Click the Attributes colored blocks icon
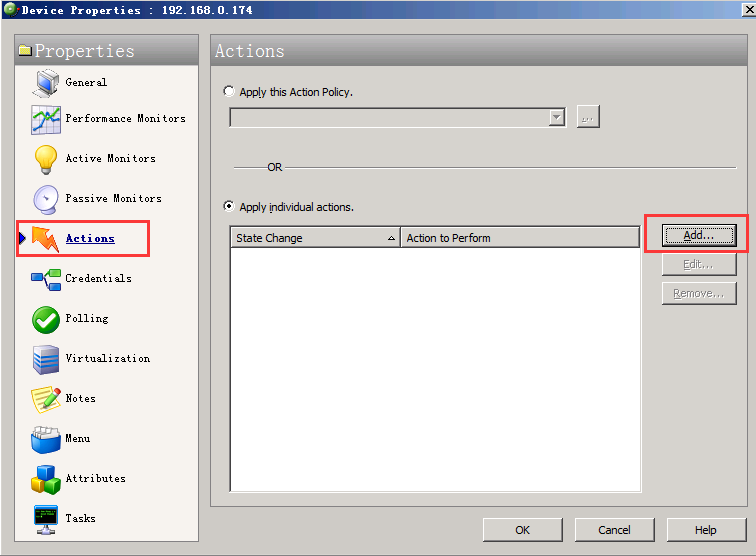756x556 pixels. pyautogui.click(x=46, y=479)
